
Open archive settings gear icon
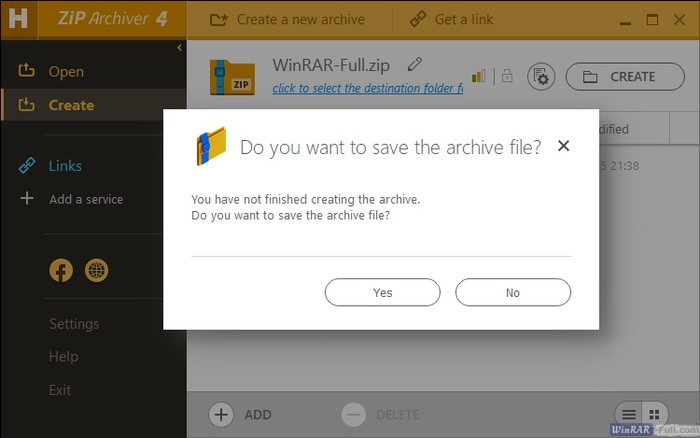[x=541, y=77]
